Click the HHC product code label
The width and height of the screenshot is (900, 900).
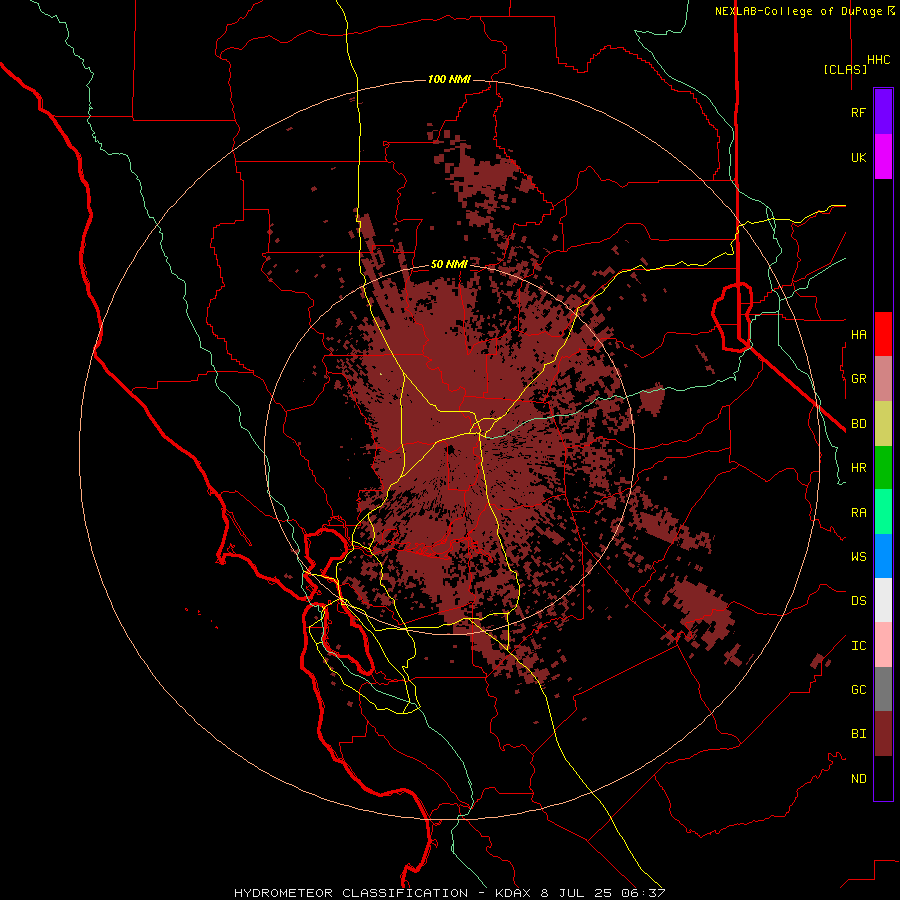pos(879,60)
